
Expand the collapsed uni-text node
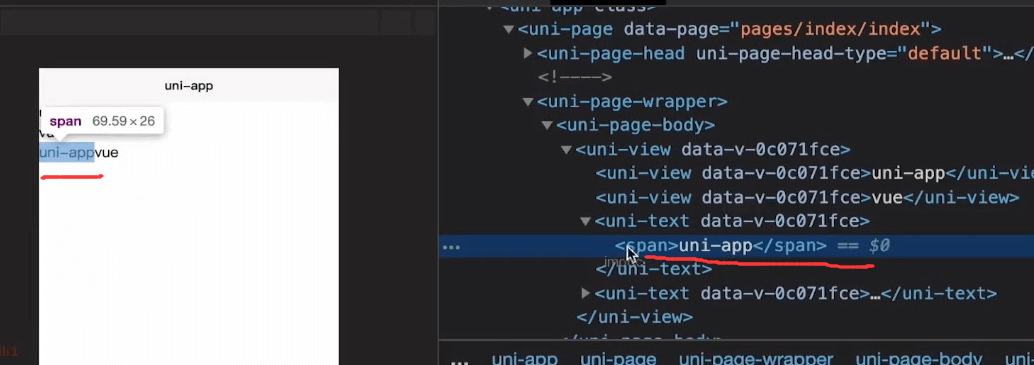click(x=585, y=293)
